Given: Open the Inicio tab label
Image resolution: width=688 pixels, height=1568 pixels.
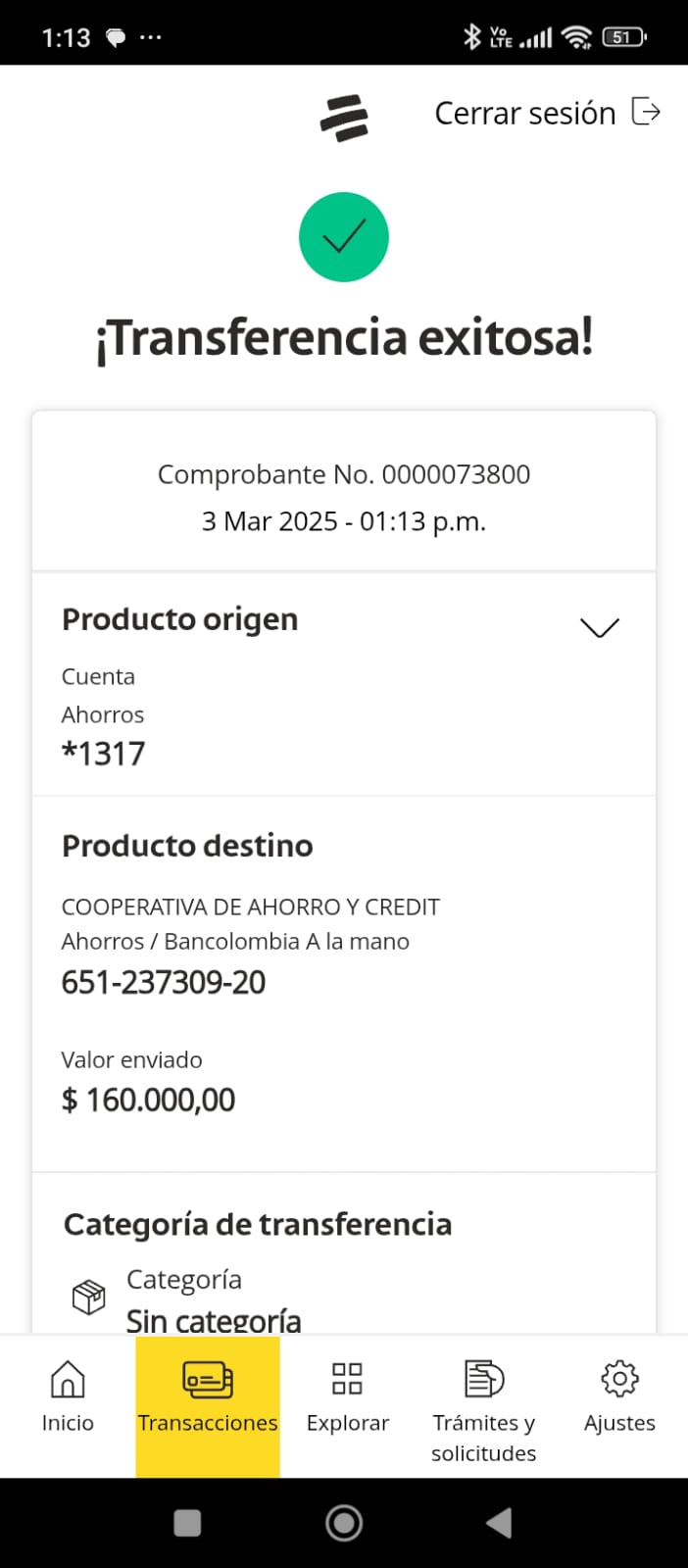Looking at the screenshot, I should click(68, 1423).
